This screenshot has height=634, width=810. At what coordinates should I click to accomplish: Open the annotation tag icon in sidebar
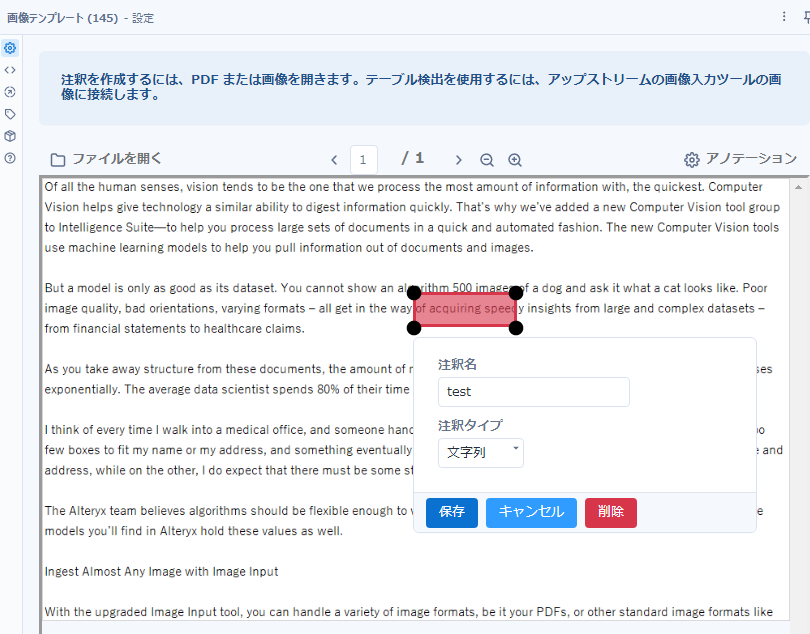tap(10, 114)
